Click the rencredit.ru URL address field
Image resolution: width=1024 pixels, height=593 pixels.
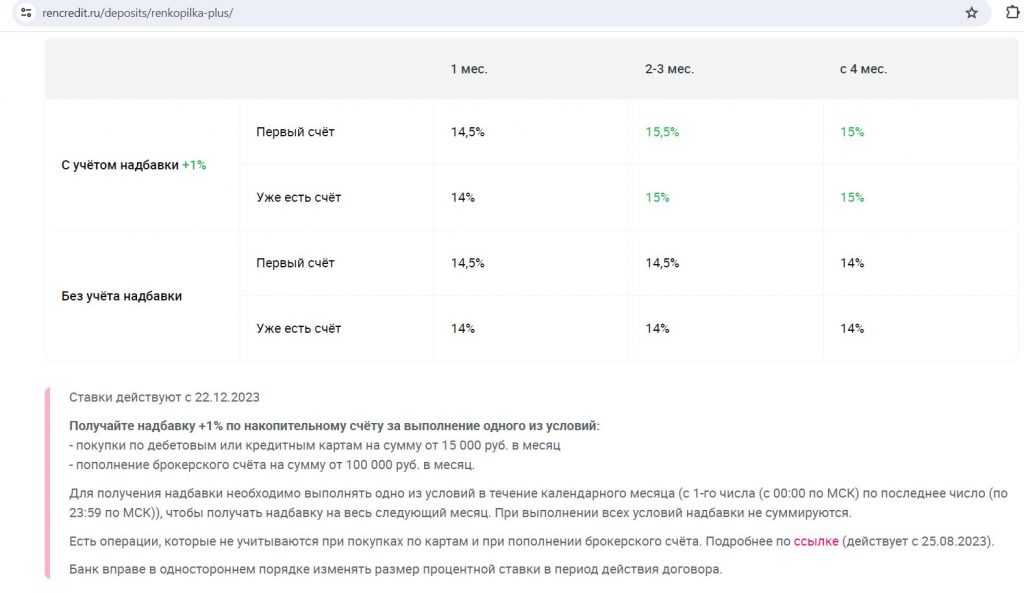[496, 13]
